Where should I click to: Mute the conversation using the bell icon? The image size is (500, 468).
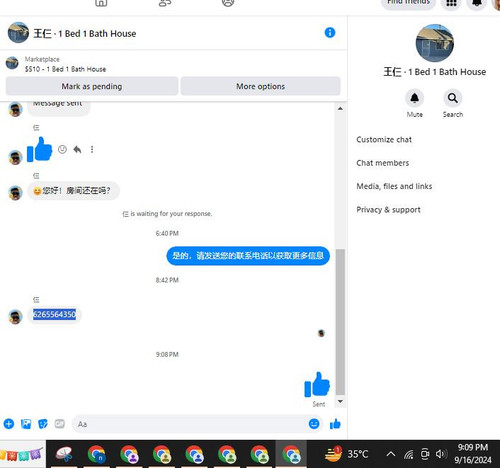(414, 98)
